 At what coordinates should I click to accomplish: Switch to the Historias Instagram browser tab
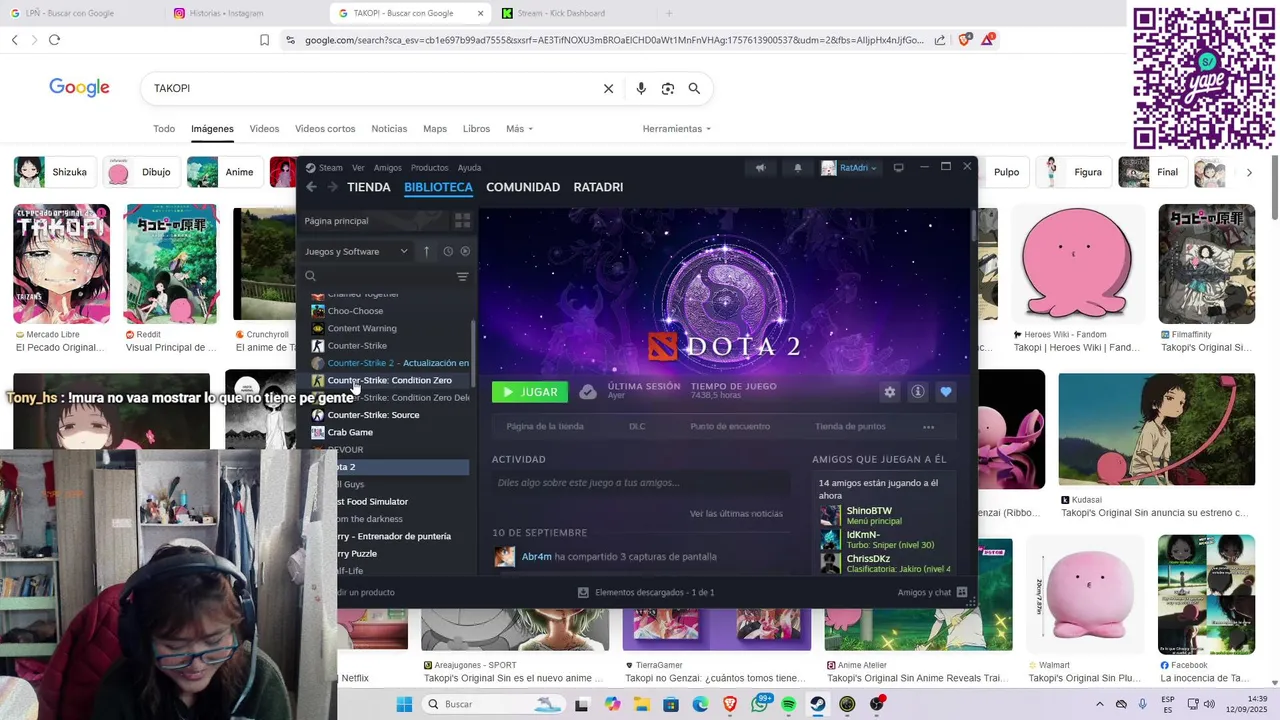coord(227,13)
